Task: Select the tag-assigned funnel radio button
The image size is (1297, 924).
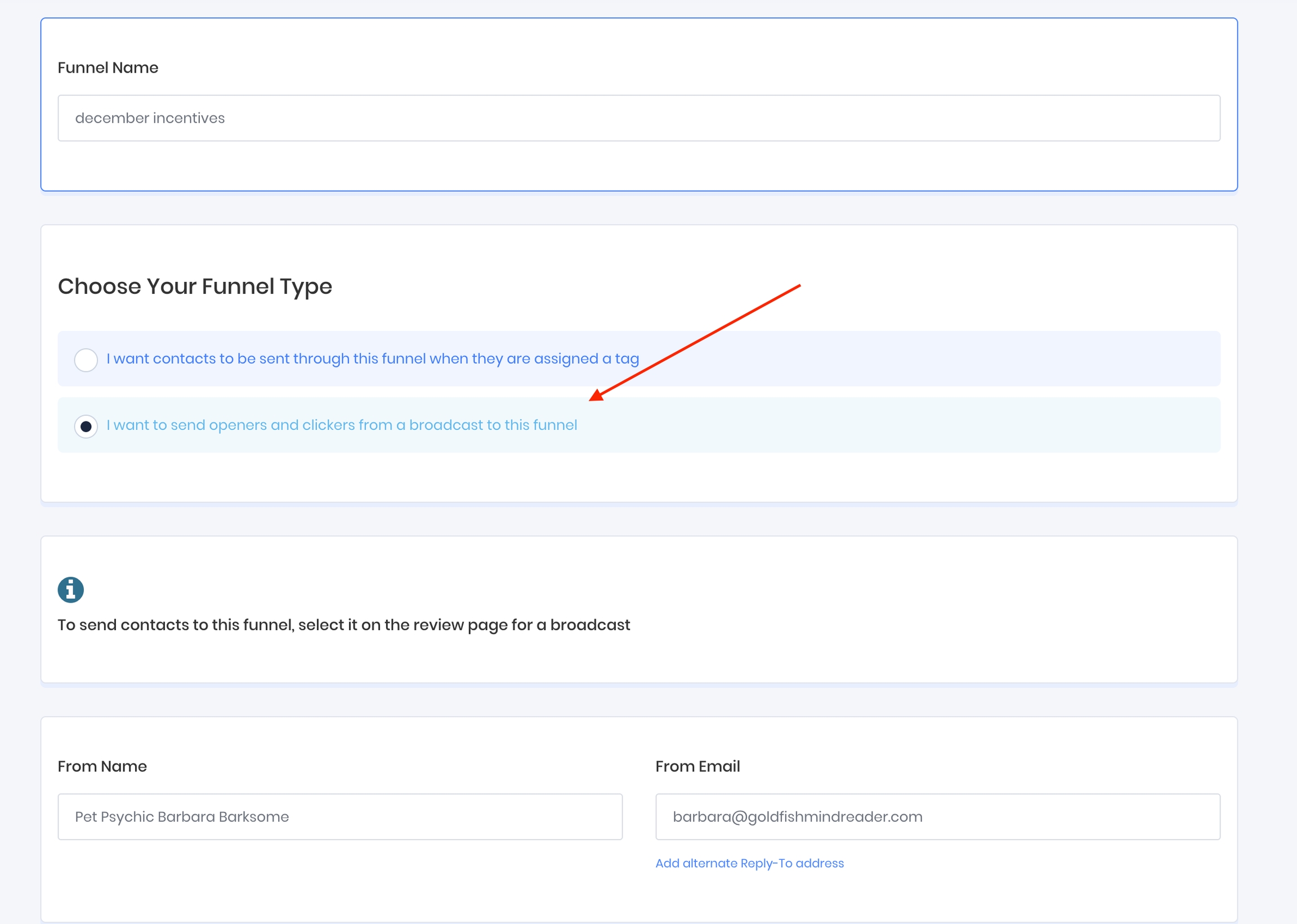Action: click(x=86, y=360)
